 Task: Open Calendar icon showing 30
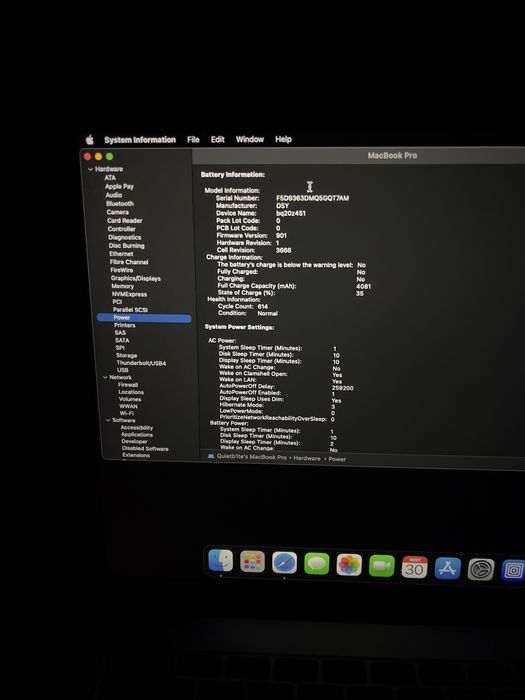click(x=415, y=567)
